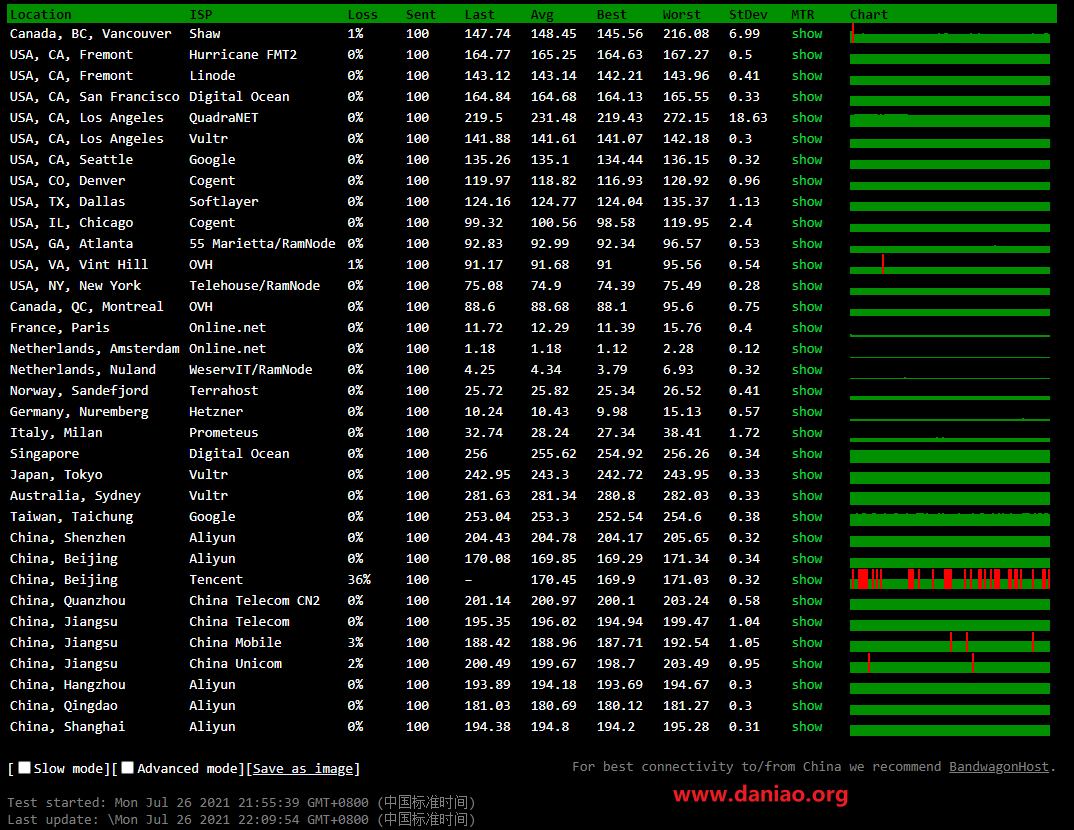
Task: Show MTR for Qingdao Aliyun row
Action: click(x=807, y=705)
